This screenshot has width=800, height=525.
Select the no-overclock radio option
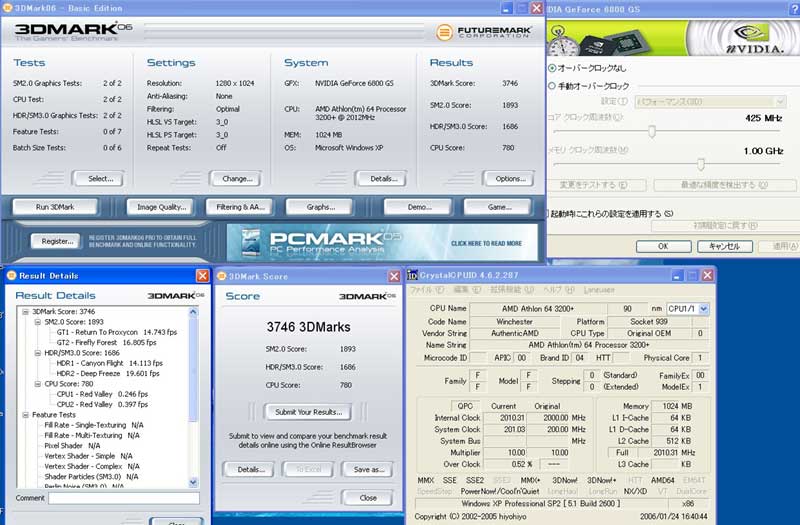click(x=552, y=68)
